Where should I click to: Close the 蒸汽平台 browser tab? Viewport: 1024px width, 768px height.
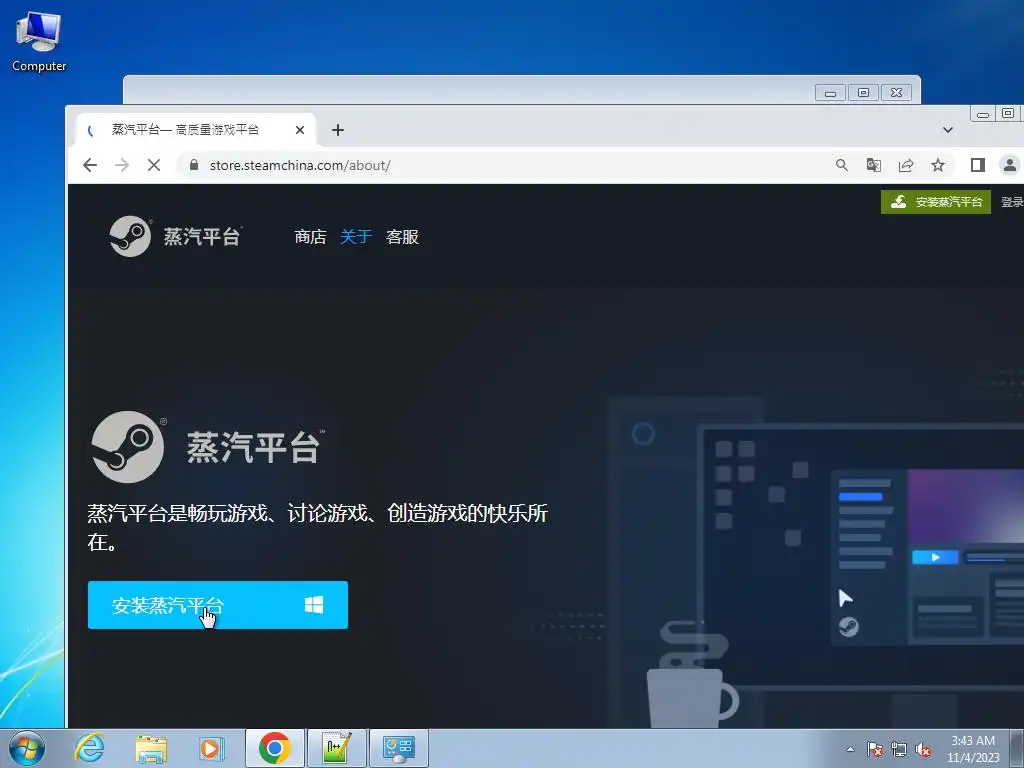point(300,130)
